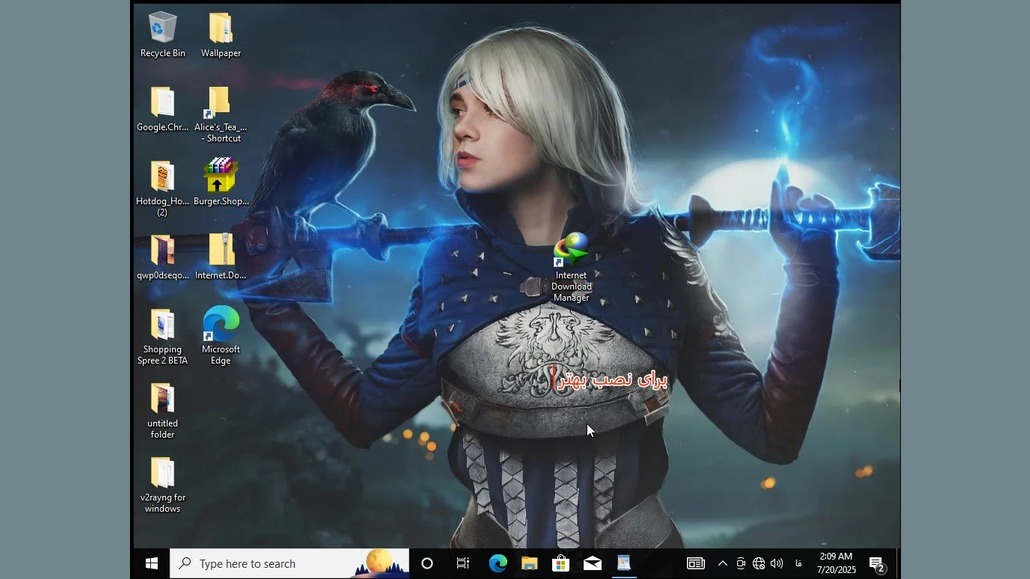Open News and interests taskbar widget
Viewport: 1030px width, 579px height.
[696, 563]
